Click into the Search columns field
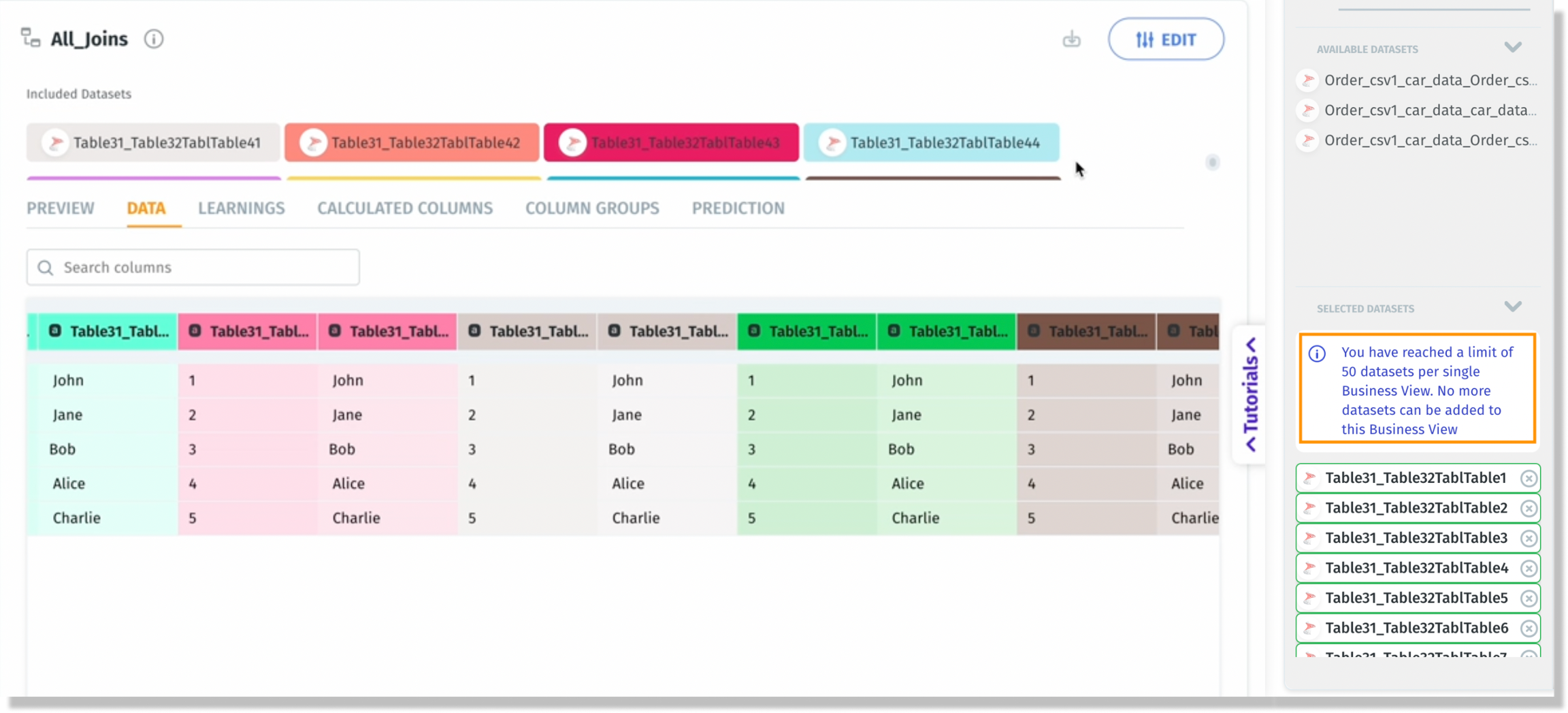The image size is (1568, 713). coord(204,268)
